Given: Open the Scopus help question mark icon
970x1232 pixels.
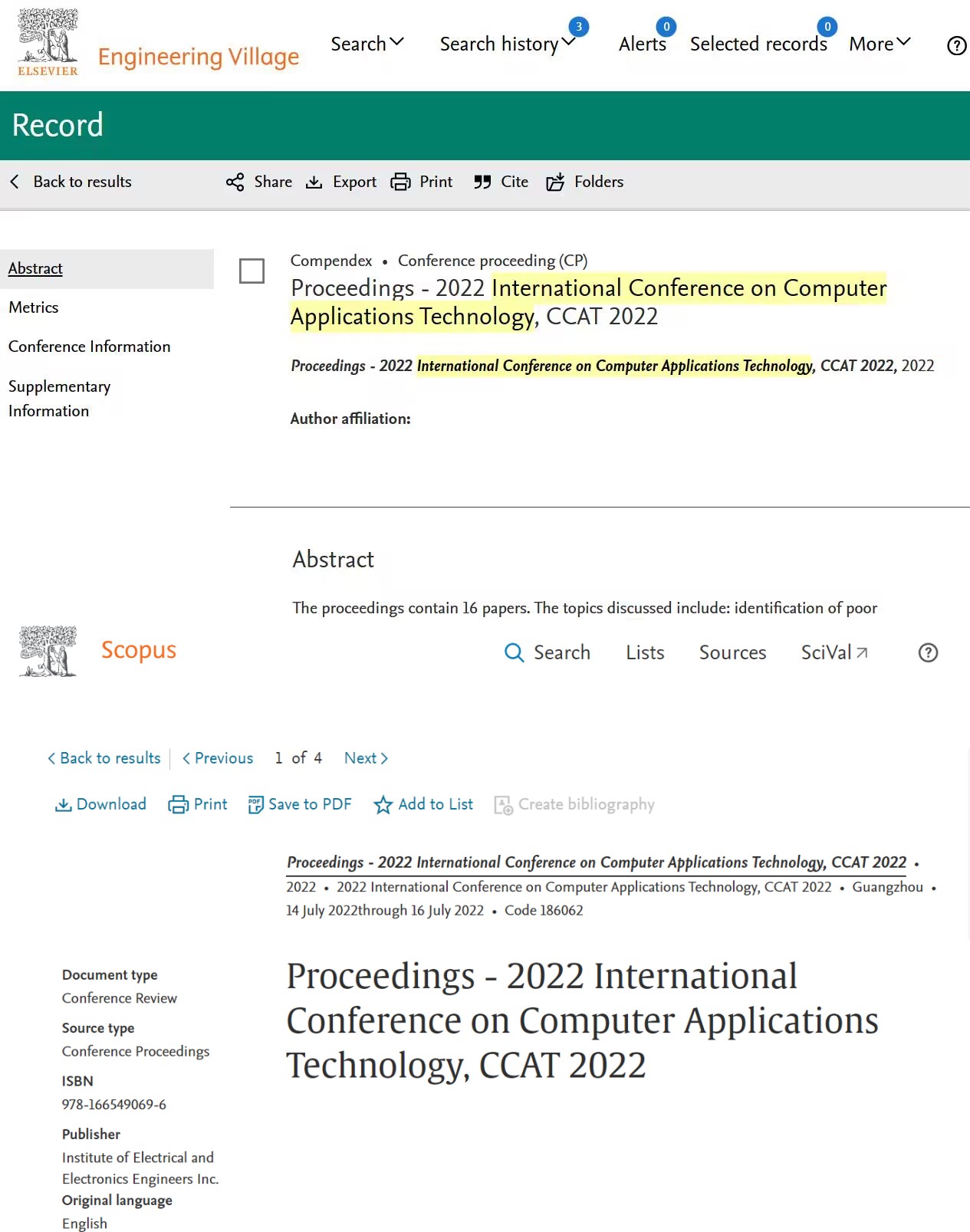Looking at the screenshot, I should [x=928, y=652].
